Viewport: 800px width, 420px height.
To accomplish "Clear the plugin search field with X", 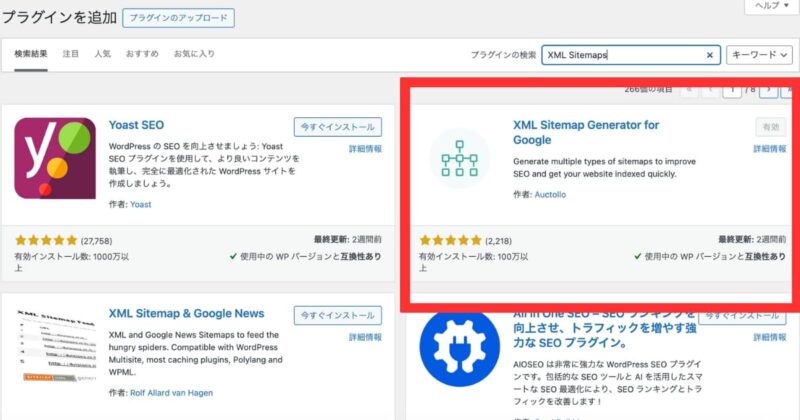I will coord(709,55).
